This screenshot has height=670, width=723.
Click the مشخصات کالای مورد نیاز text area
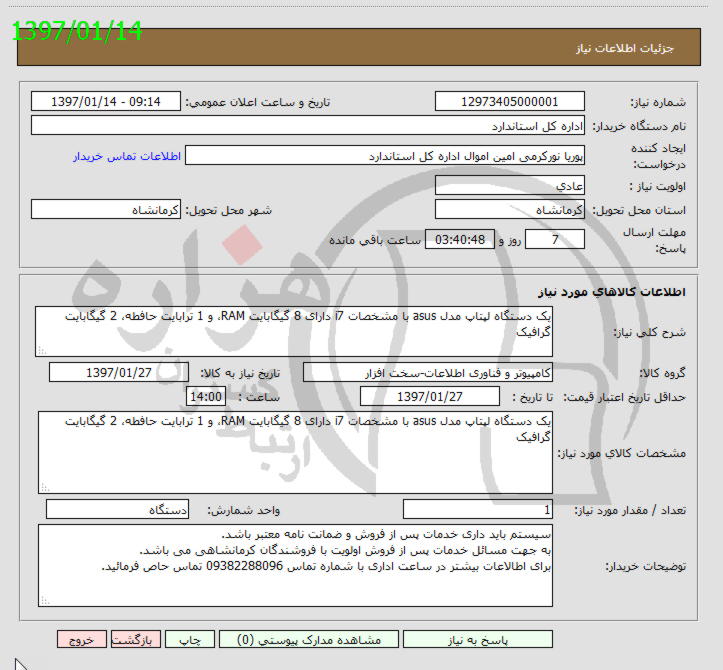295,452
